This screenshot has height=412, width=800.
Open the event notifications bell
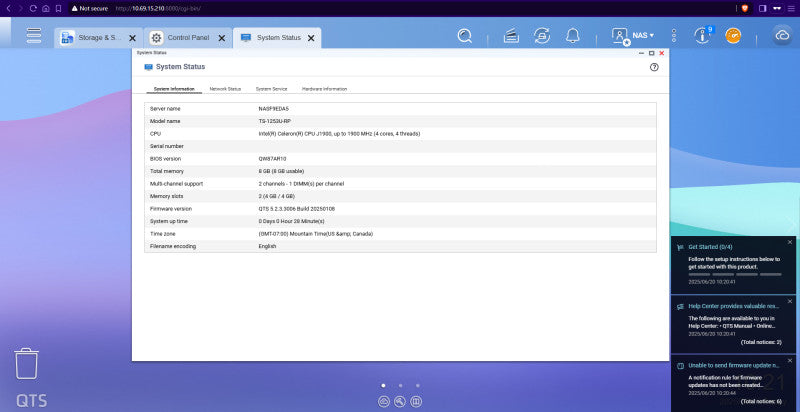pyautogui.click(x=572, y=36)
